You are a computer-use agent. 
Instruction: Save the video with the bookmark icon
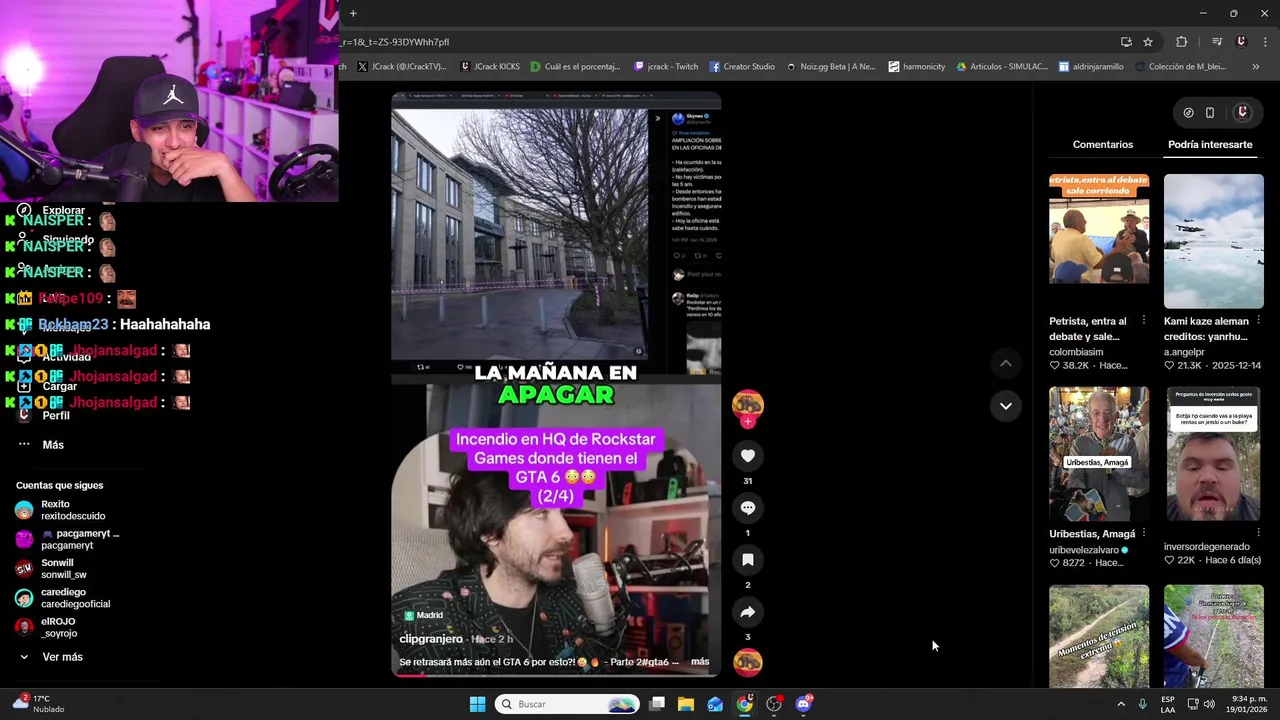747,560
